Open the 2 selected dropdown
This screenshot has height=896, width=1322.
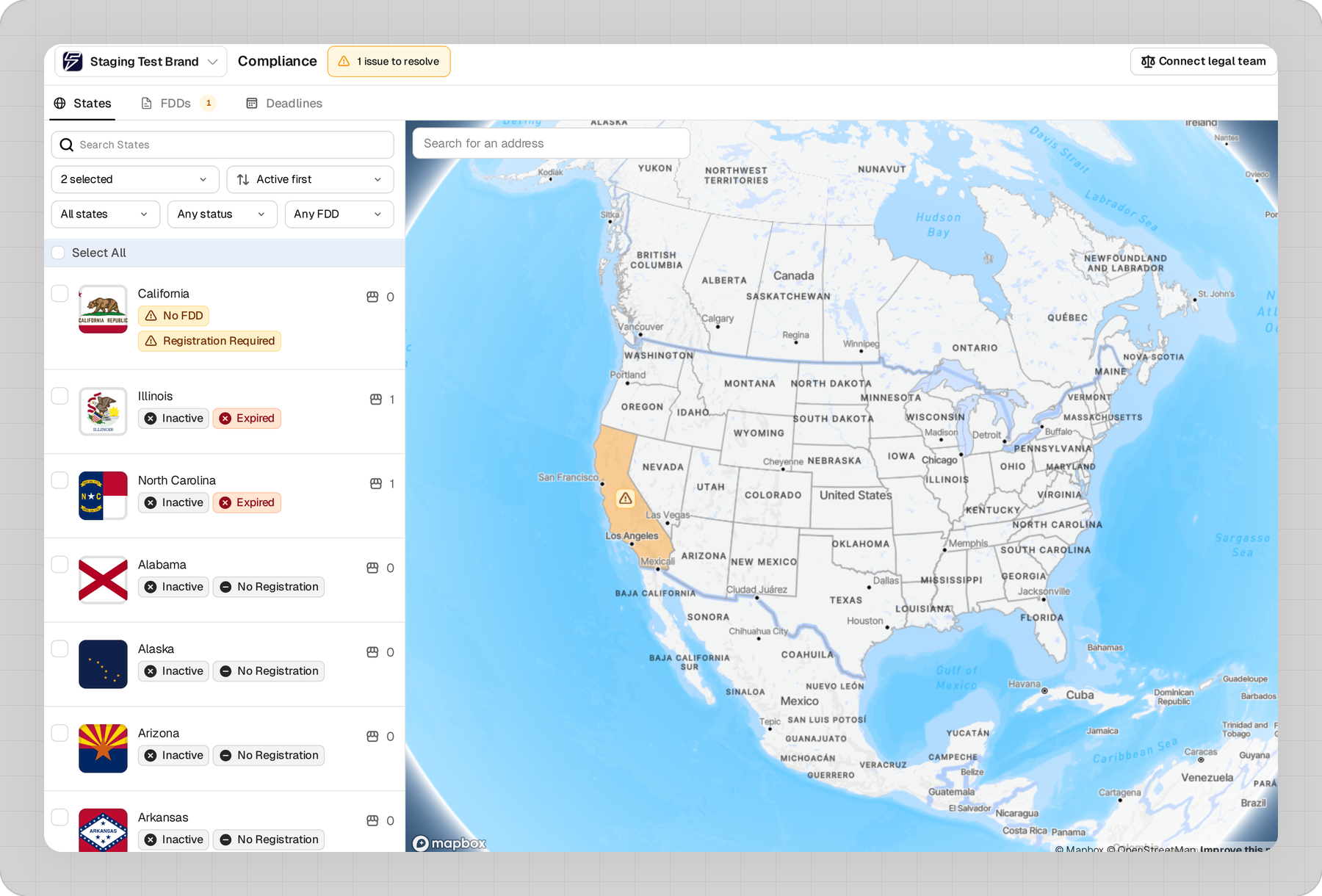point(135,179)
